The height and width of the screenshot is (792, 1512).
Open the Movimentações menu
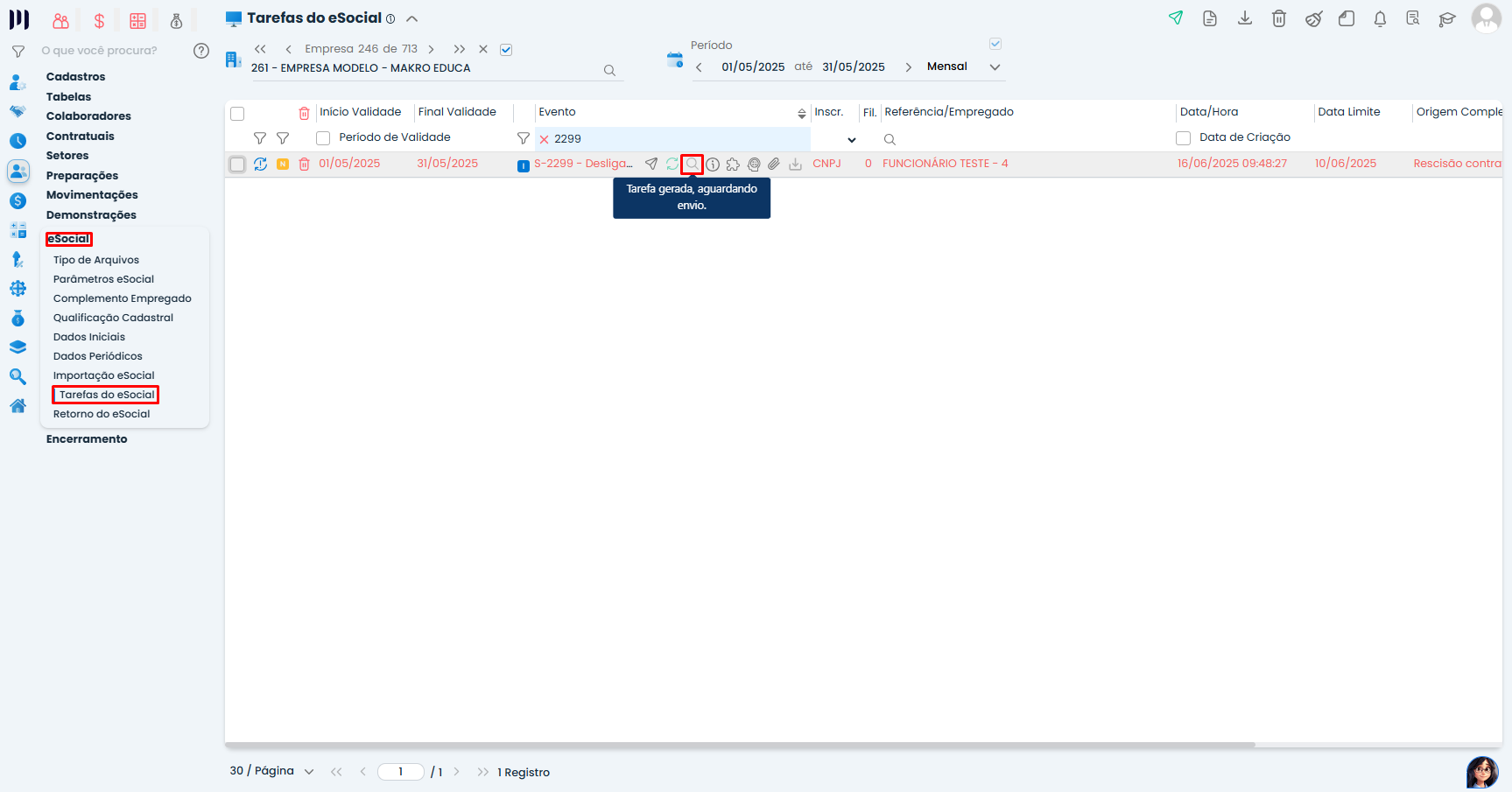point(92,195)
